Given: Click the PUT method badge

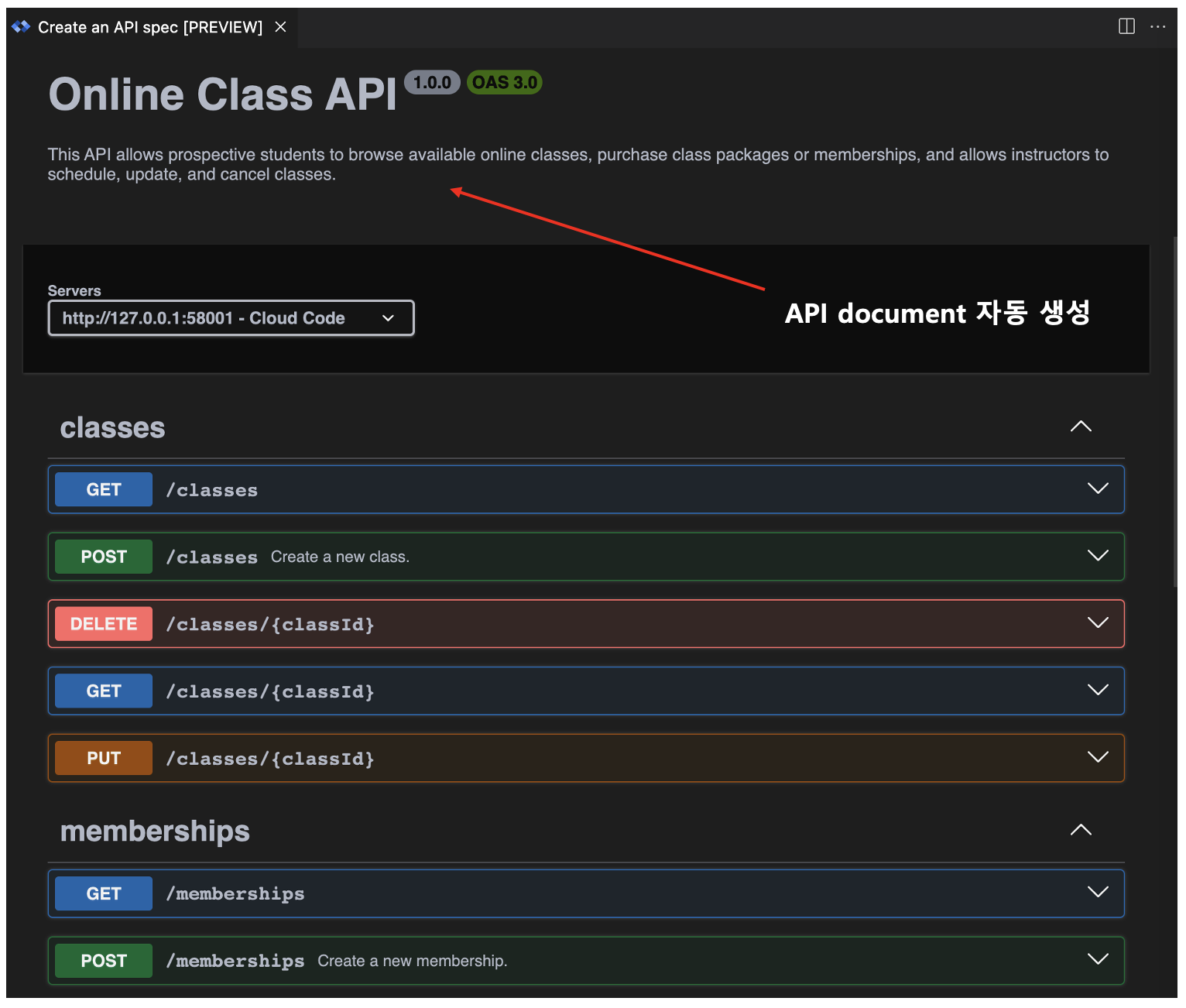Looking at the screenshot, I should pos(104,758).
